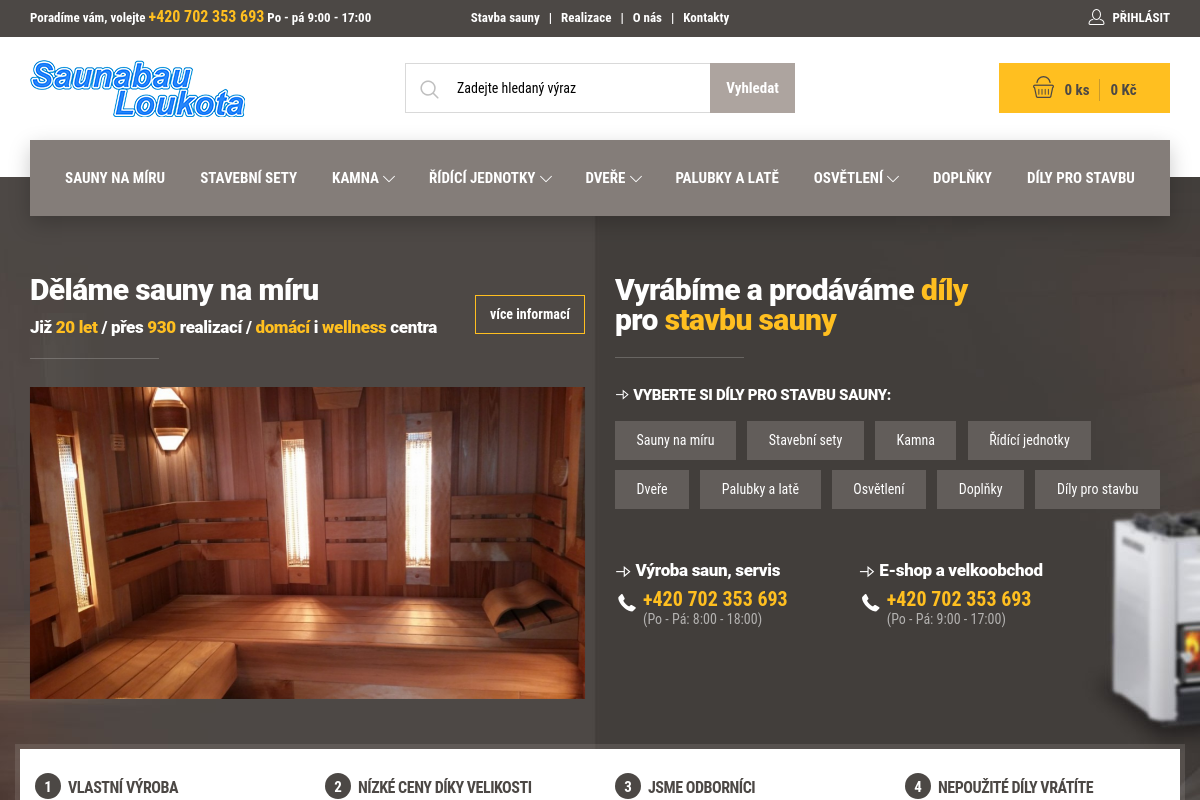
Task: Open the Stavba sauny top link
Action: pos(505,18)
